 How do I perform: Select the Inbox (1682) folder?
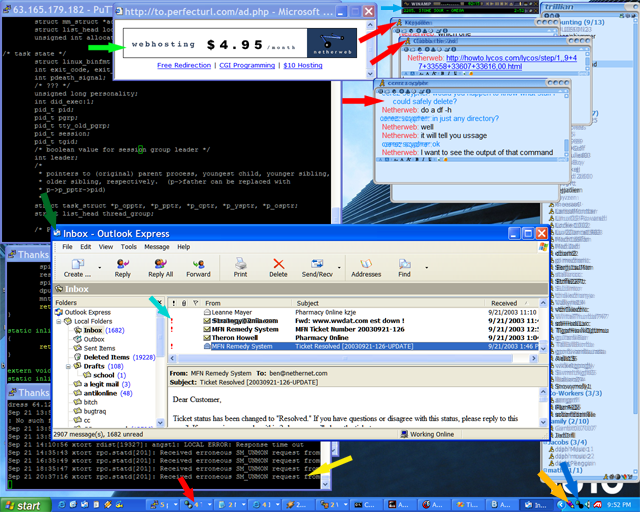[x=99, y=330]
